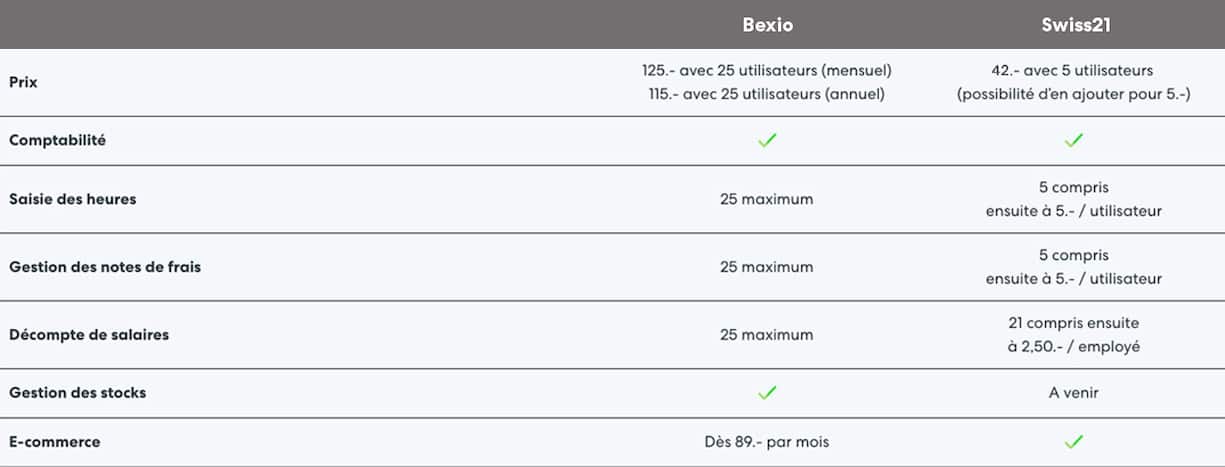Click Bexio's annual price of 115.- text

coord(766,94)
